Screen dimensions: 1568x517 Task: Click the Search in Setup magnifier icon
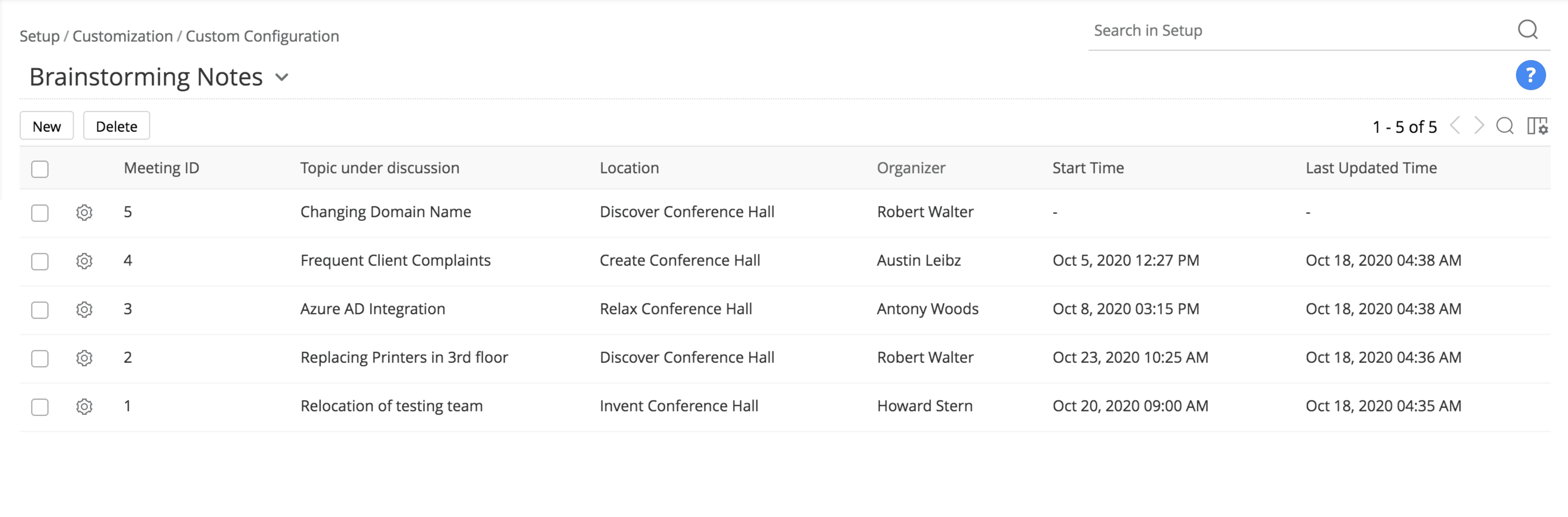pos(1527,29)
